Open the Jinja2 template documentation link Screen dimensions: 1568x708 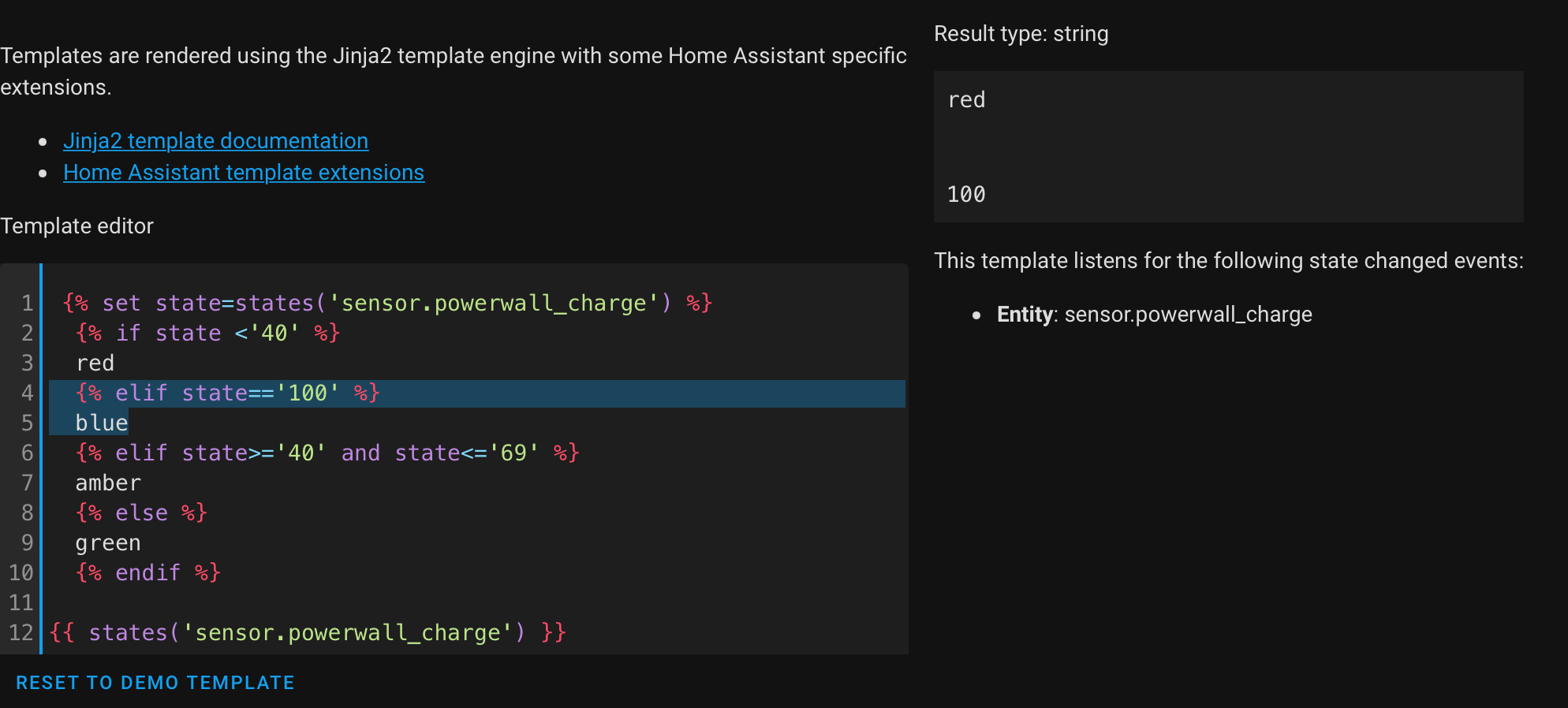pos(215,141)
